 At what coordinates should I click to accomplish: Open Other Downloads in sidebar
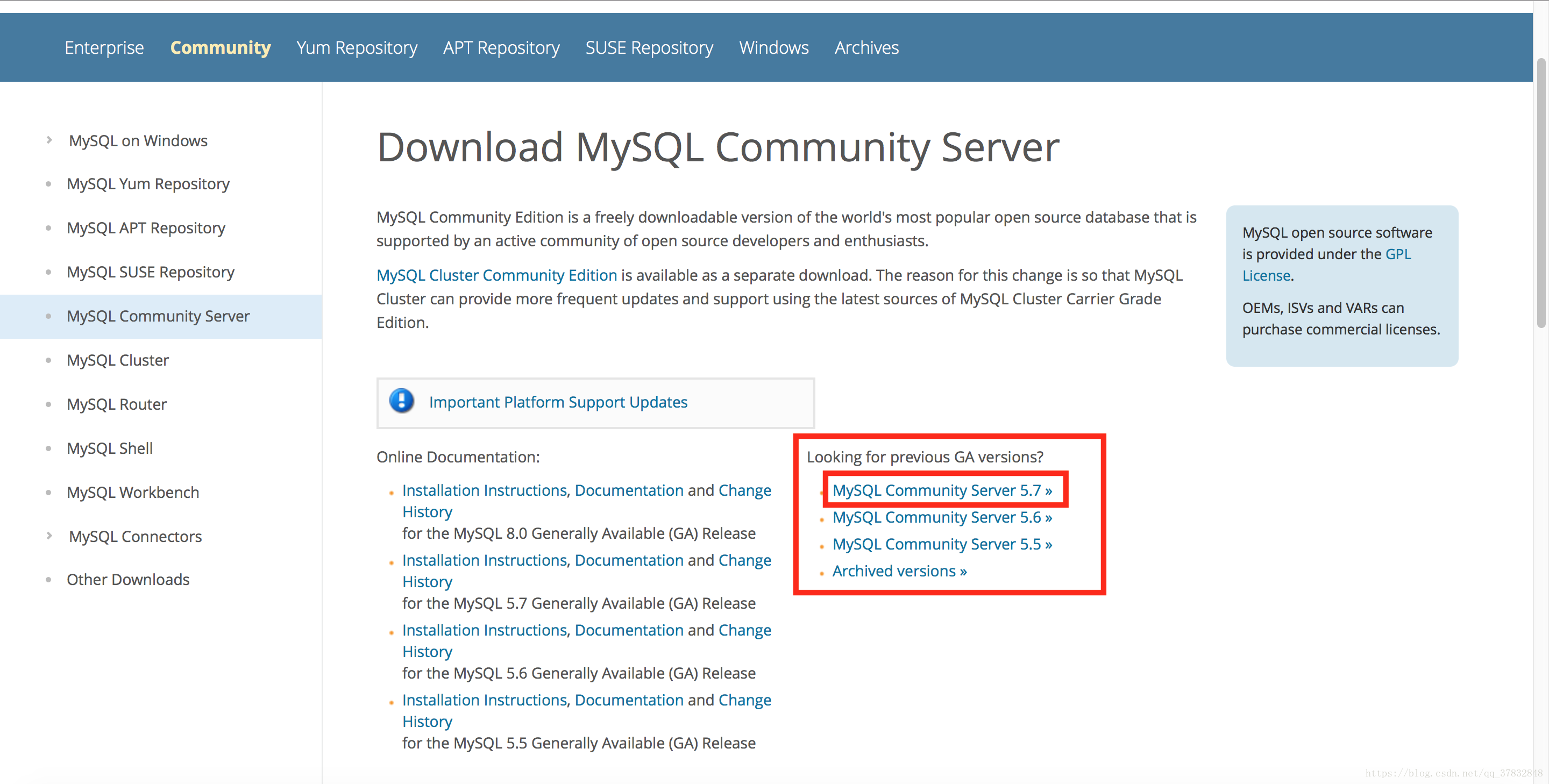(x=128, y=580)
